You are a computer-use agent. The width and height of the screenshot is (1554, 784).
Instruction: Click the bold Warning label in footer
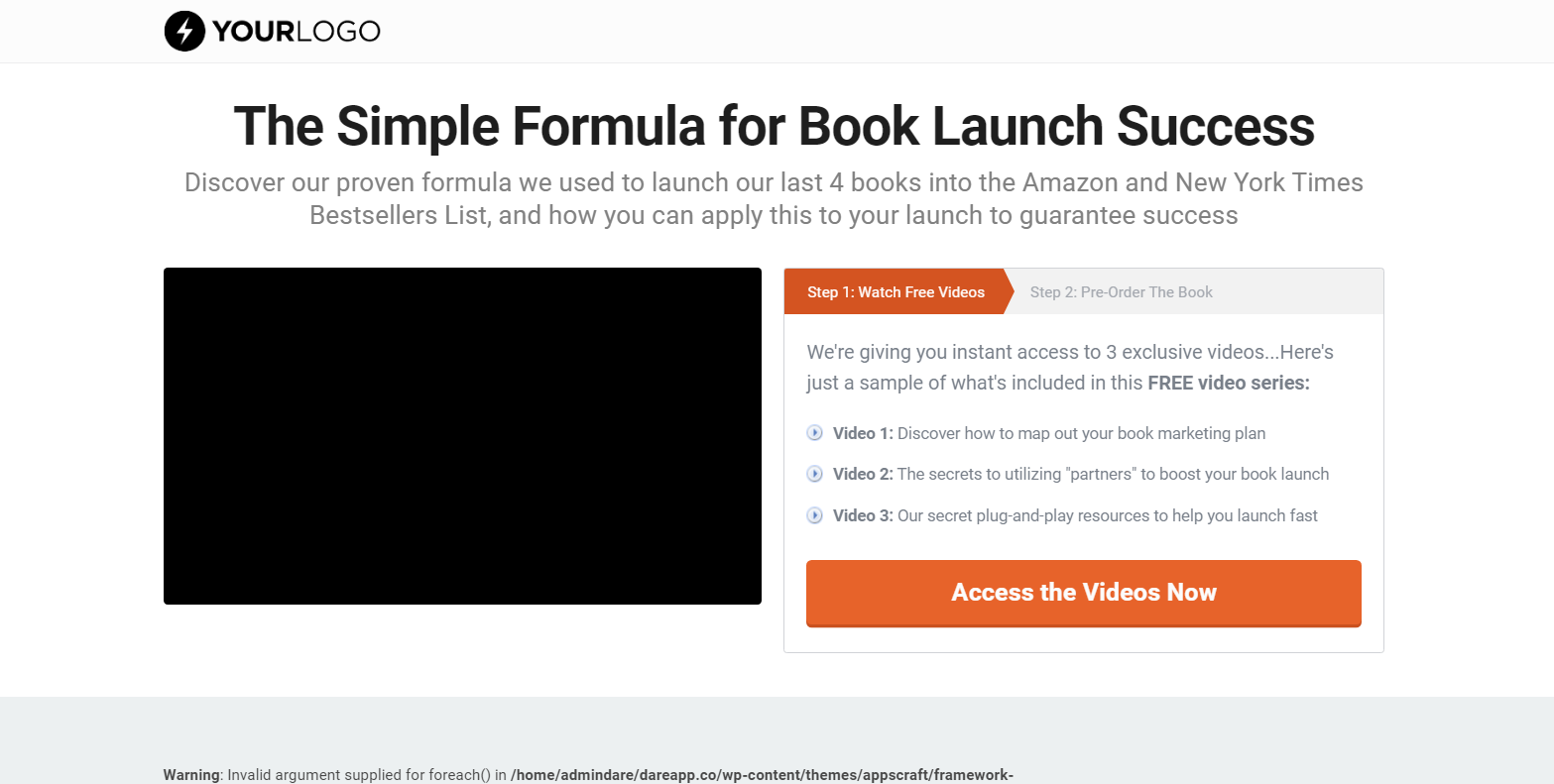[191, 775]
